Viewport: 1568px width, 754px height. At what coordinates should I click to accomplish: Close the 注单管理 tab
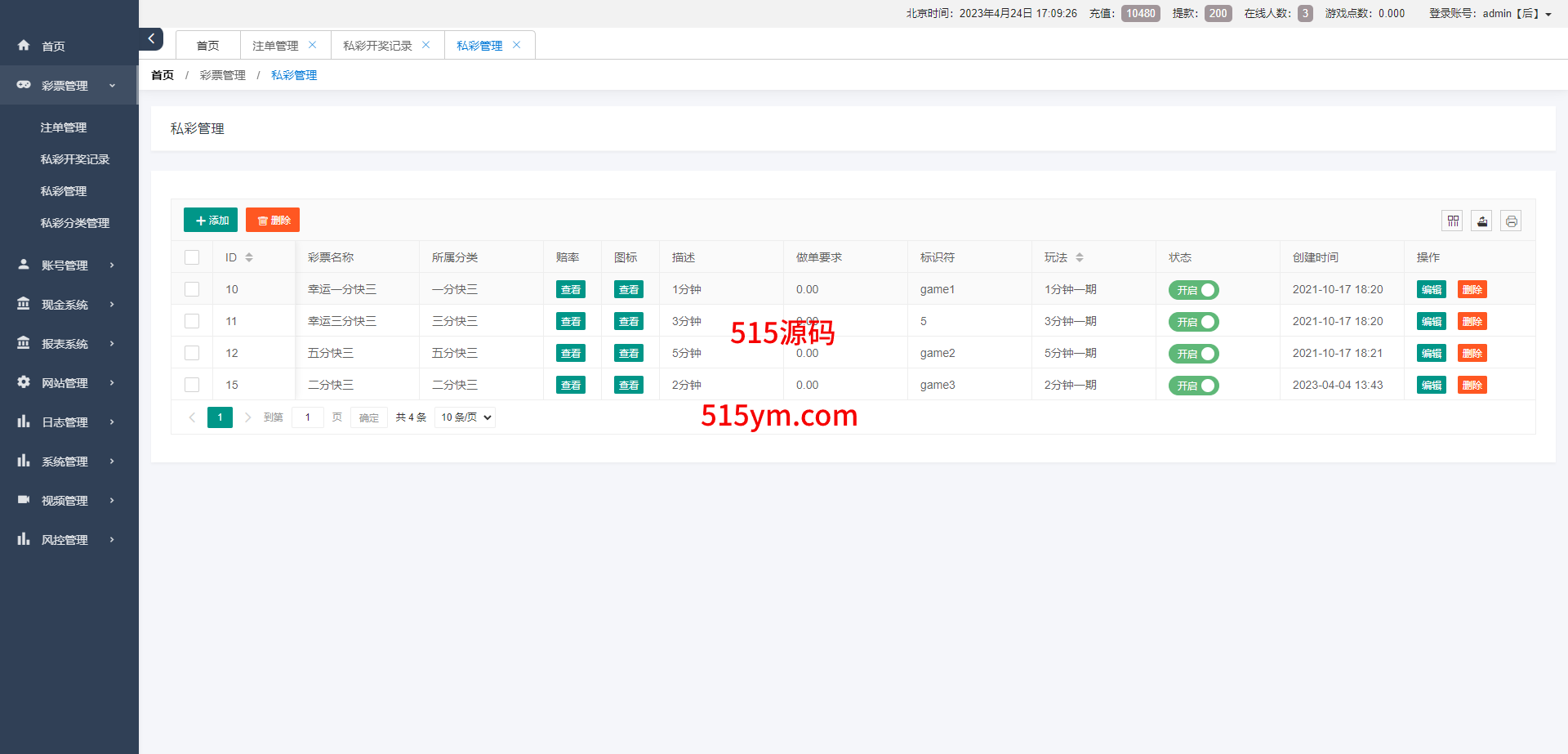click(312, 45)
